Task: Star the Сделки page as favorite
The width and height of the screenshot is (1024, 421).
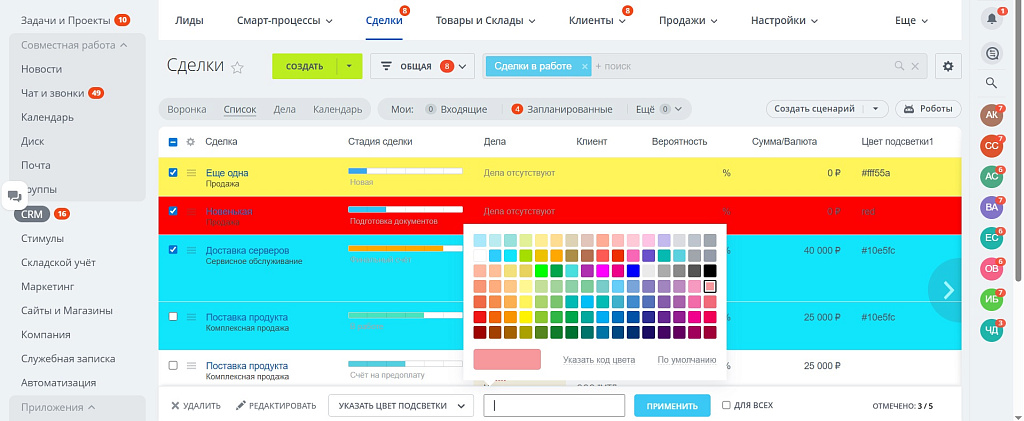Action: [x=238, y=67]
